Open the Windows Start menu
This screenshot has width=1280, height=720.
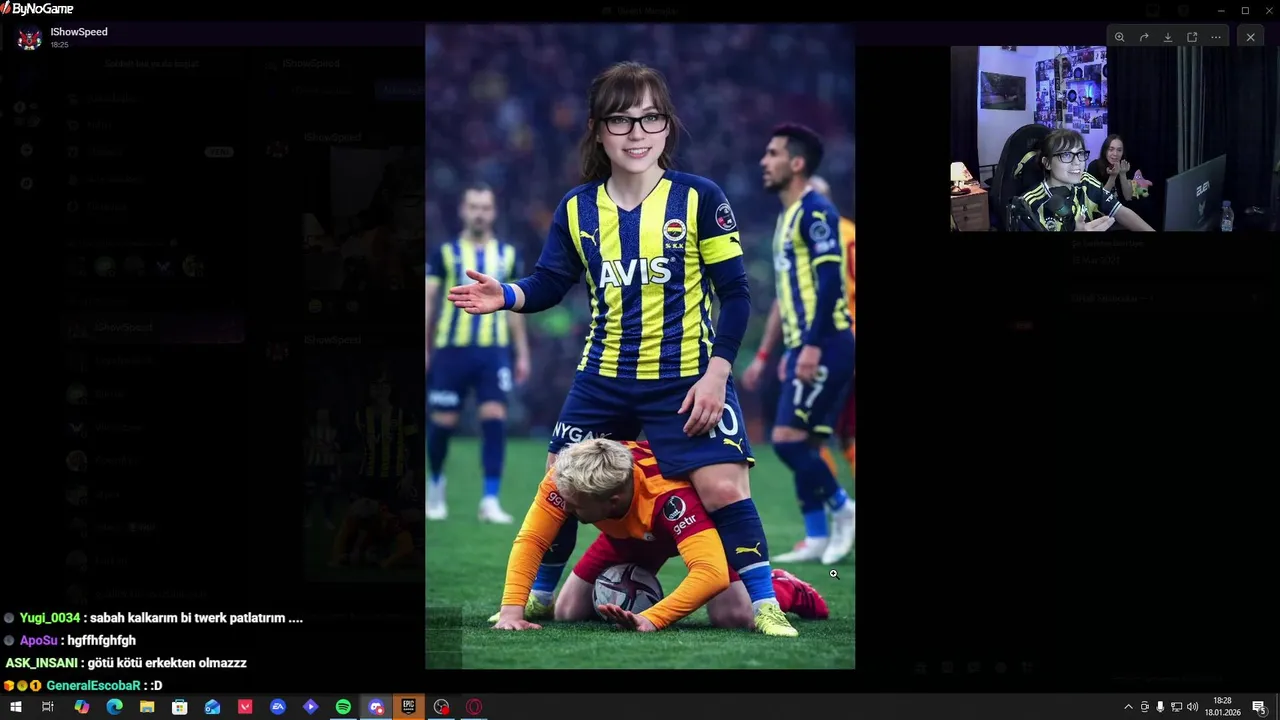pyautogui.click(x=15, y=707)
